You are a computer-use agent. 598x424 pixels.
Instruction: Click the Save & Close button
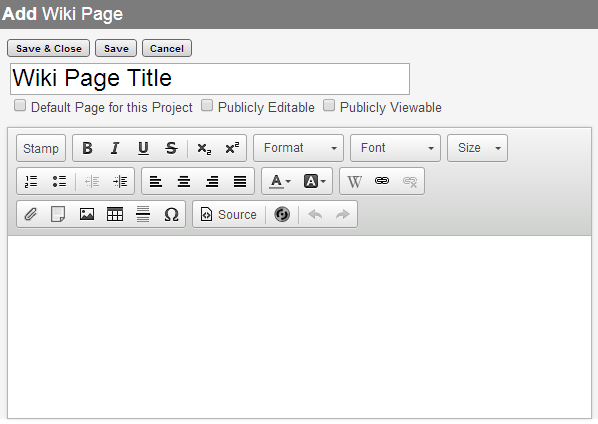[48, 48]
